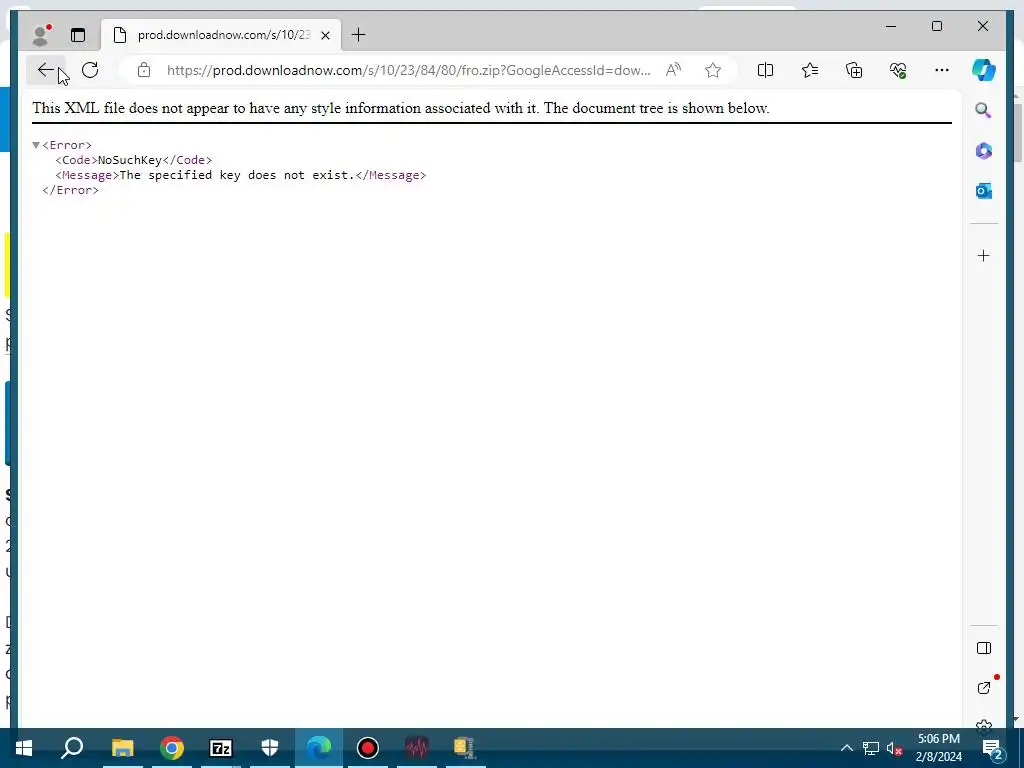Click the 'The specified key does not exist.' message
1024x768 pixels.
[236, 175]
